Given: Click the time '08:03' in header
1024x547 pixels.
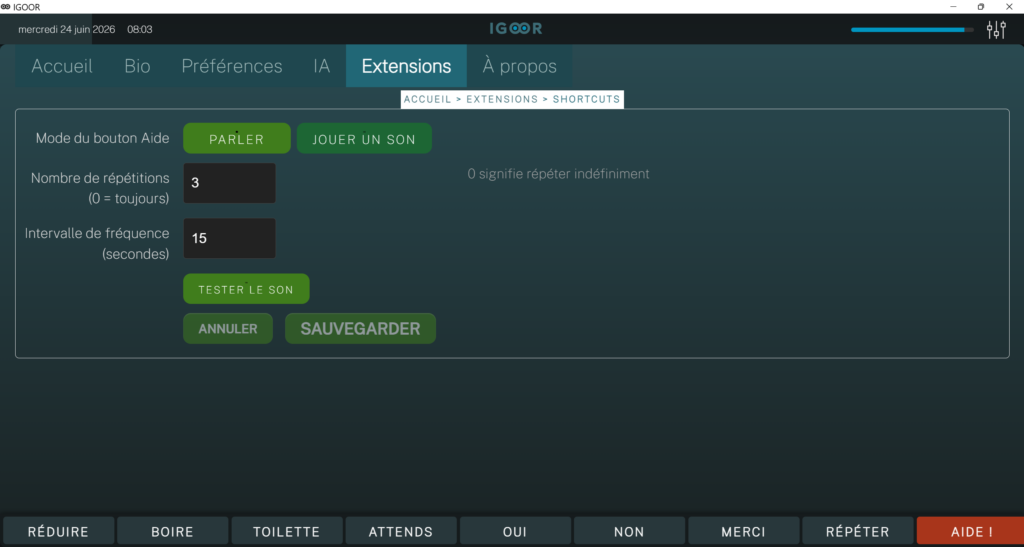Looking at the screenshot, I should (x=140, y=29).
